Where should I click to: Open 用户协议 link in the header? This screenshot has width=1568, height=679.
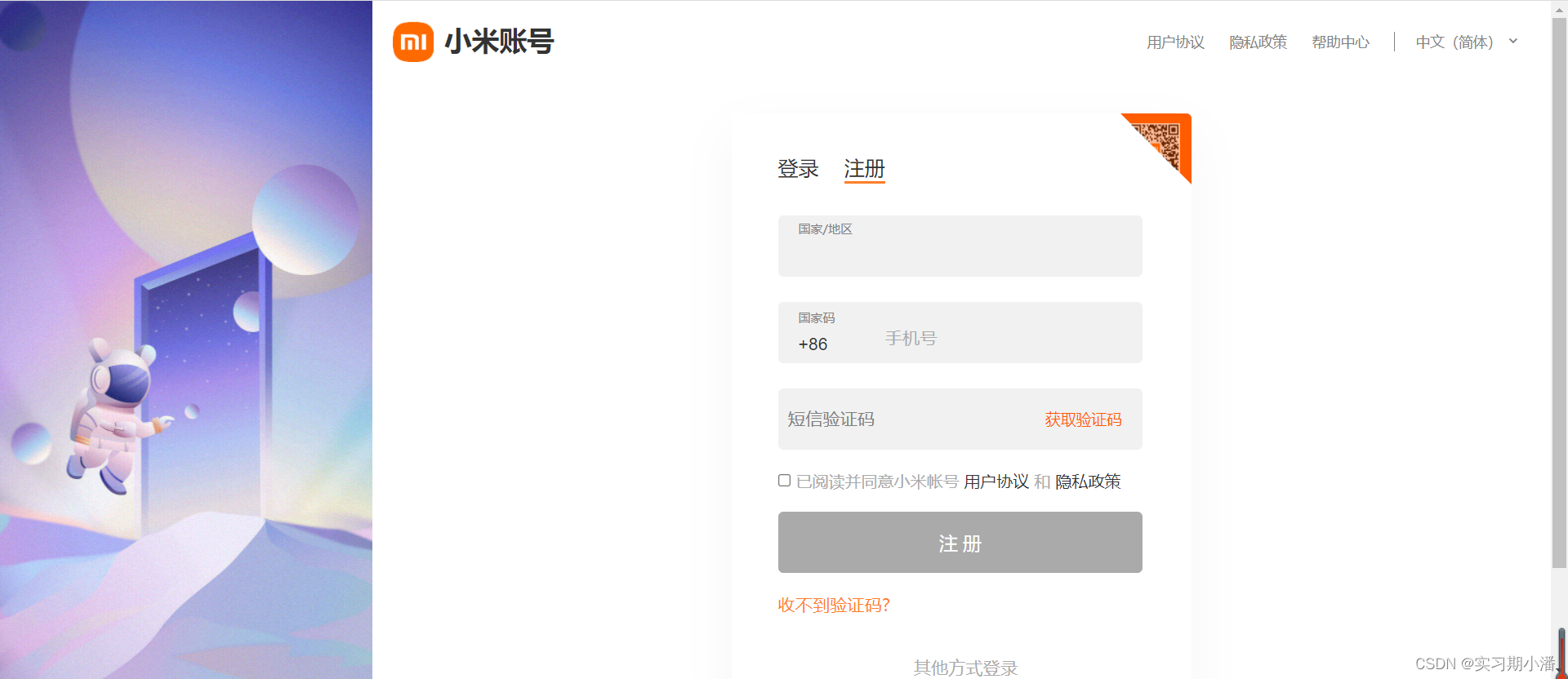pyautogui.click(x=1175, y=42)
